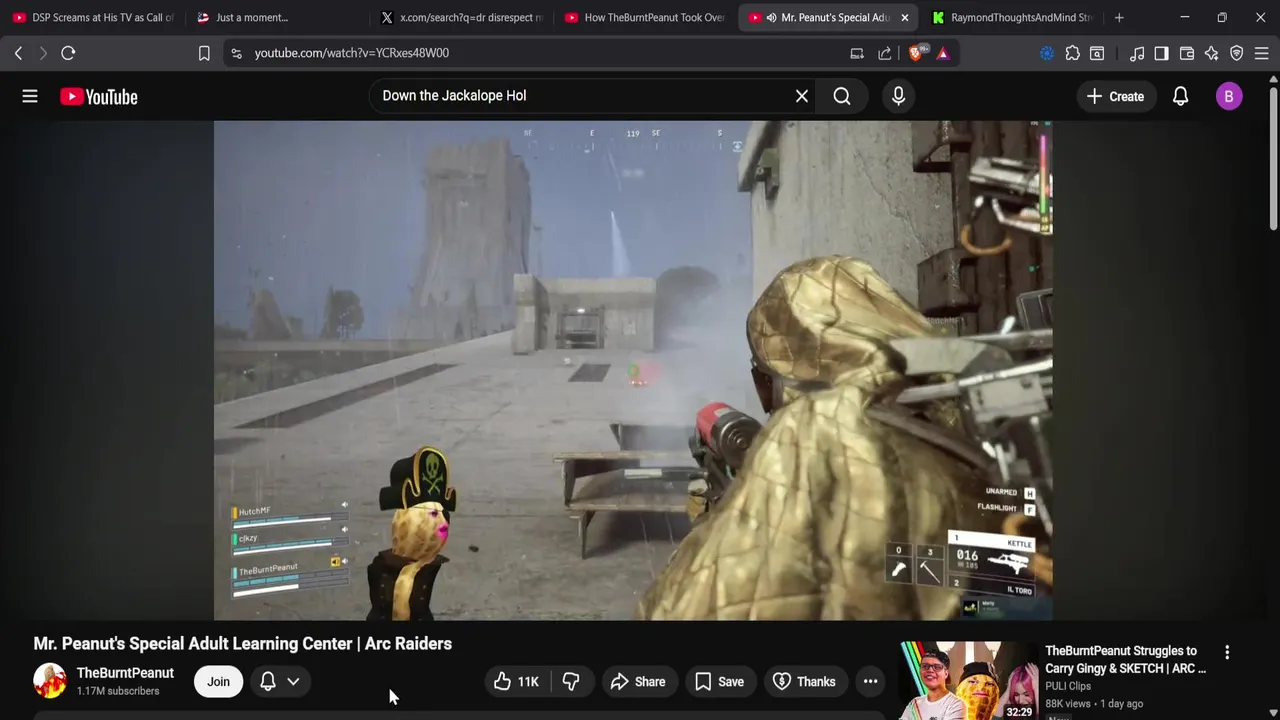Screen dimensions: 1280x720
Task: Click the address bar URL
Action: coord(352,53)
